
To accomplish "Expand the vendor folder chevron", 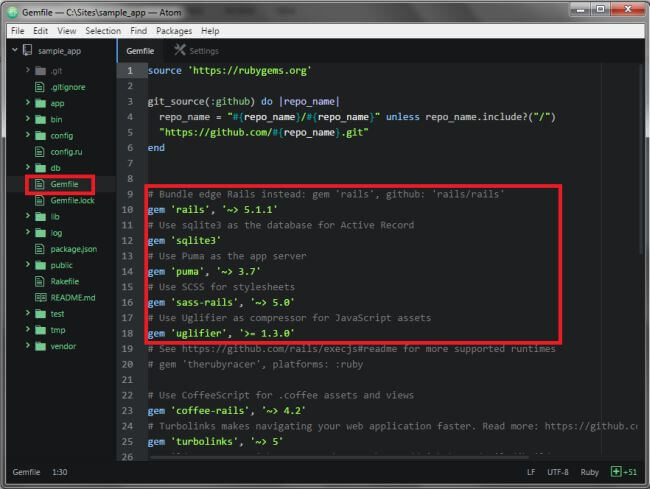I will coord(28,345).
